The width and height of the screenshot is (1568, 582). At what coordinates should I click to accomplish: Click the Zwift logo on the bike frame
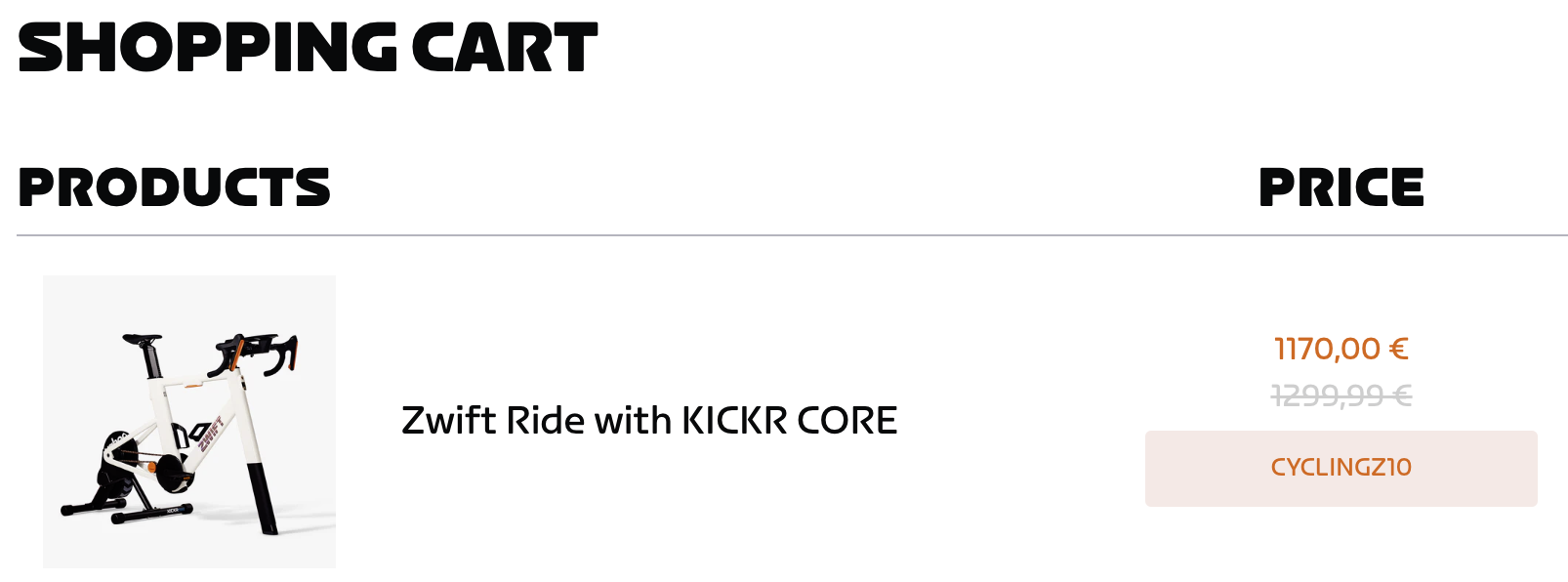click(211, 433)
